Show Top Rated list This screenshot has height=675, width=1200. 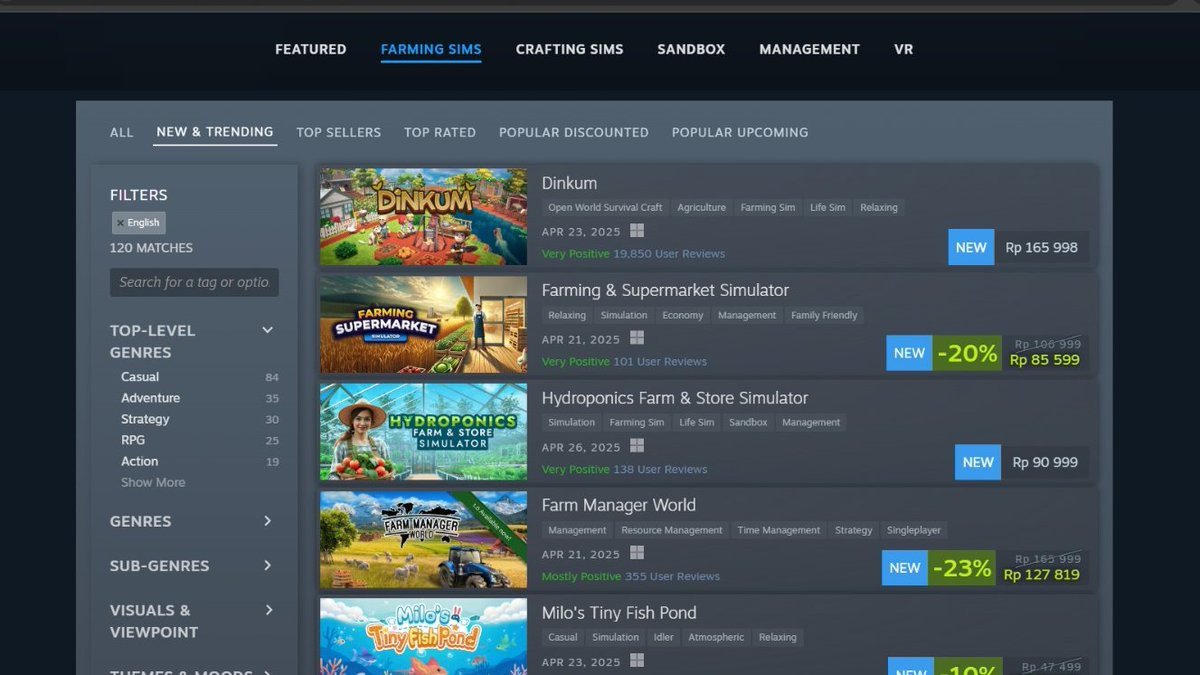[440, 132]
